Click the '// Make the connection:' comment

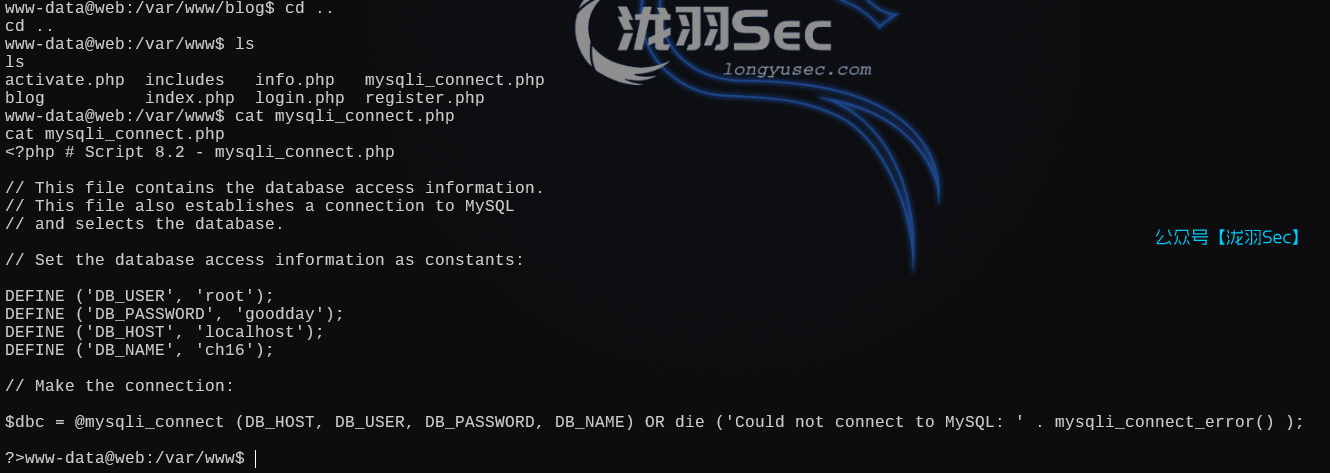[119, 386]
